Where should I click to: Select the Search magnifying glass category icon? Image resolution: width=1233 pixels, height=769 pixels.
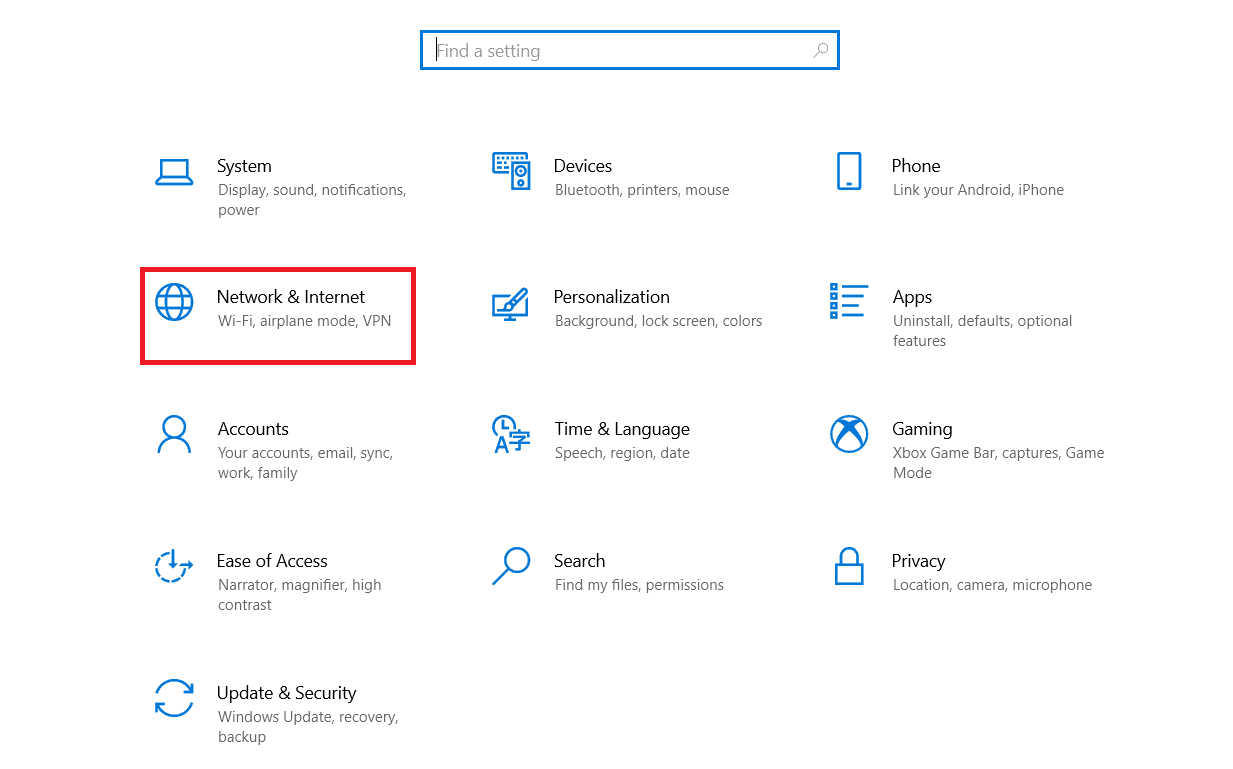point(511,566)
